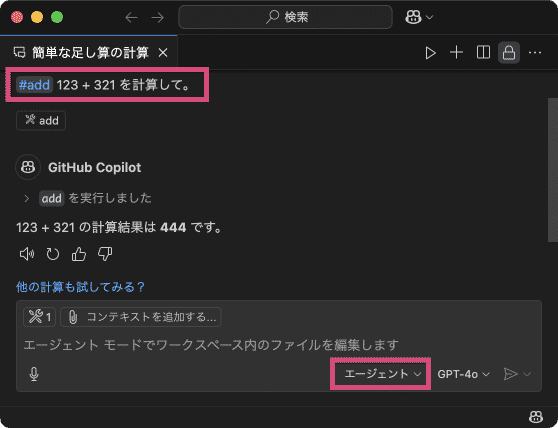The height and width of the screenshot is (428, 558).
Task: Close the 簡単な足し算の計算 tab
Action: [x=163, y=53]
